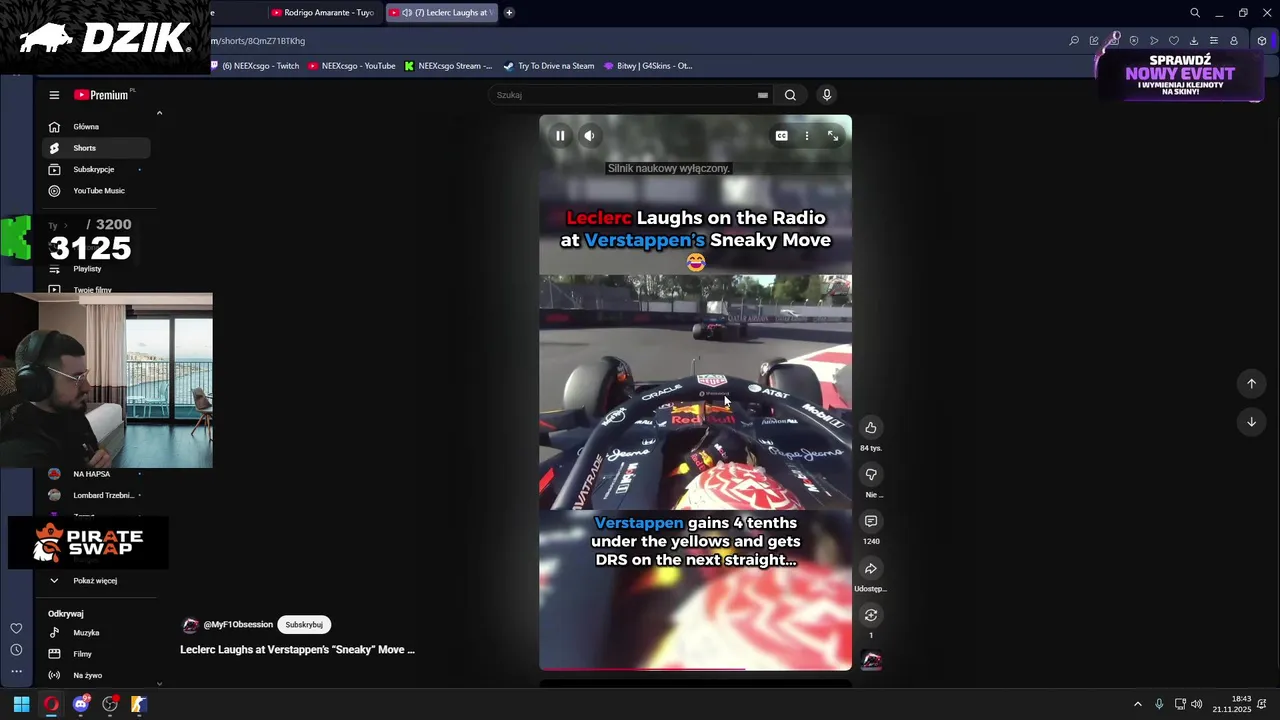1280x720 pixels.
Task: Open the Windows Start button
Action: (21, 704)
